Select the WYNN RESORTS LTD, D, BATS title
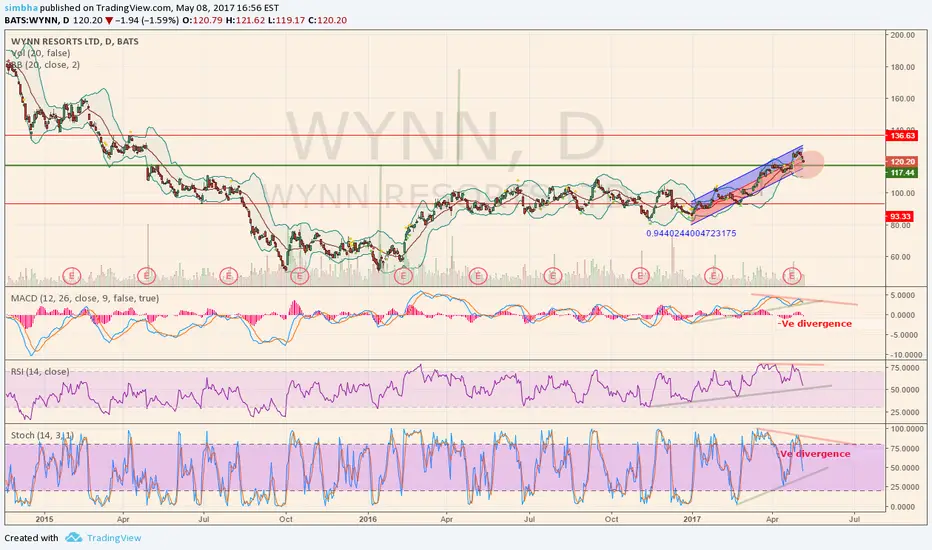The width and height of the screenshot is (932, 550). coord(75,42)
